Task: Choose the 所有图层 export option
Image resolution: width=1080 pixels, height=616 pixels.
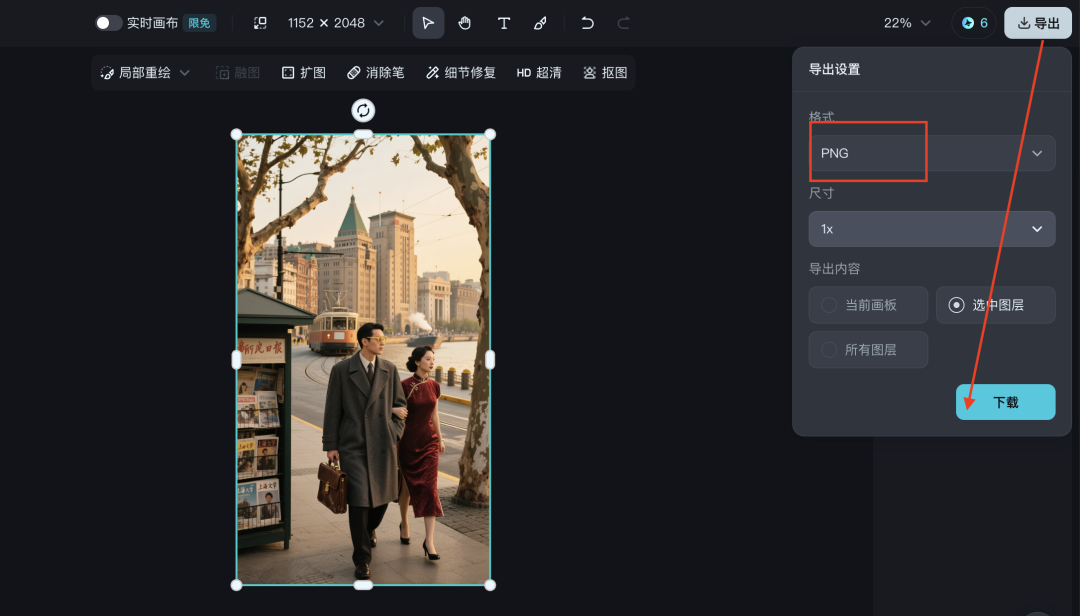Action: [x=868, y=349]
